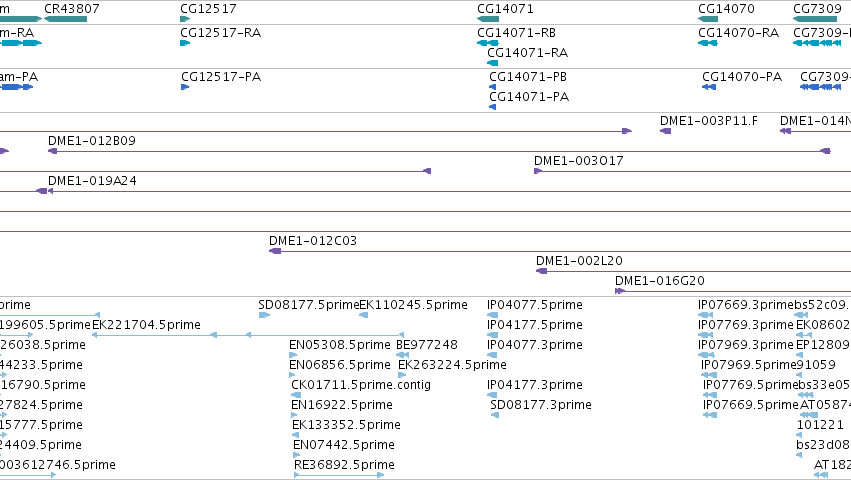Select the IP04177.5prime EST label
This screenshot has height=480, width=851.
pyautogui.click(x=535, y=325)
